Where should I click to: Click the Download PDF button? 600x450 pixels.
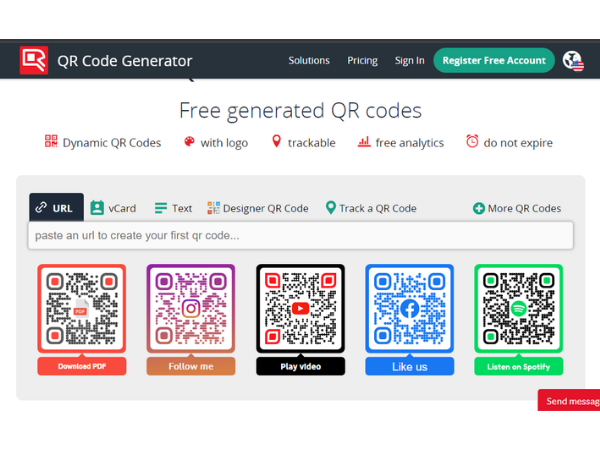pyautogui.click(x=82, y=366)
